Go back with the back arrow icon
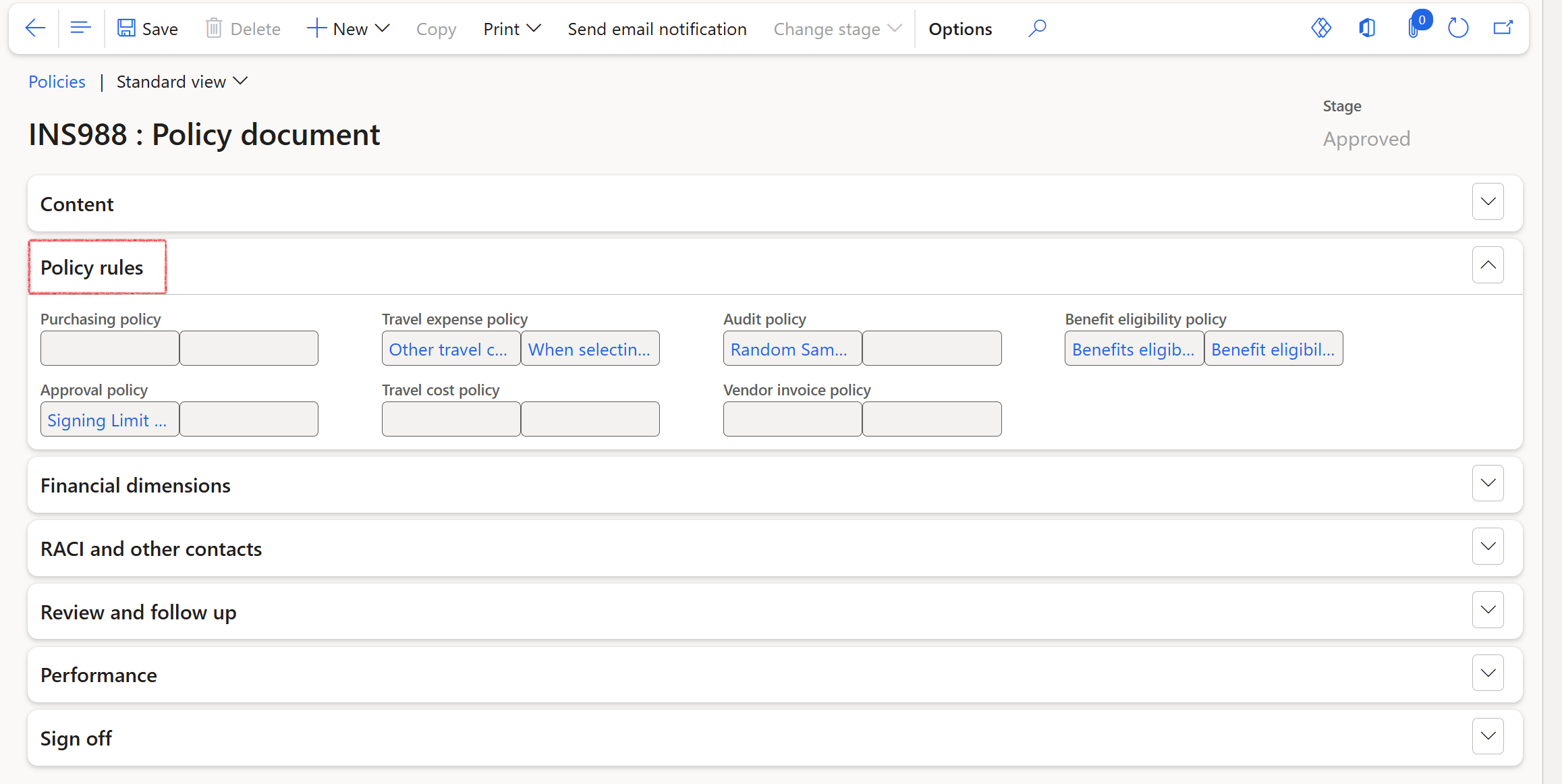This screenshot has height=784, width=1562. tap(35, 28)
